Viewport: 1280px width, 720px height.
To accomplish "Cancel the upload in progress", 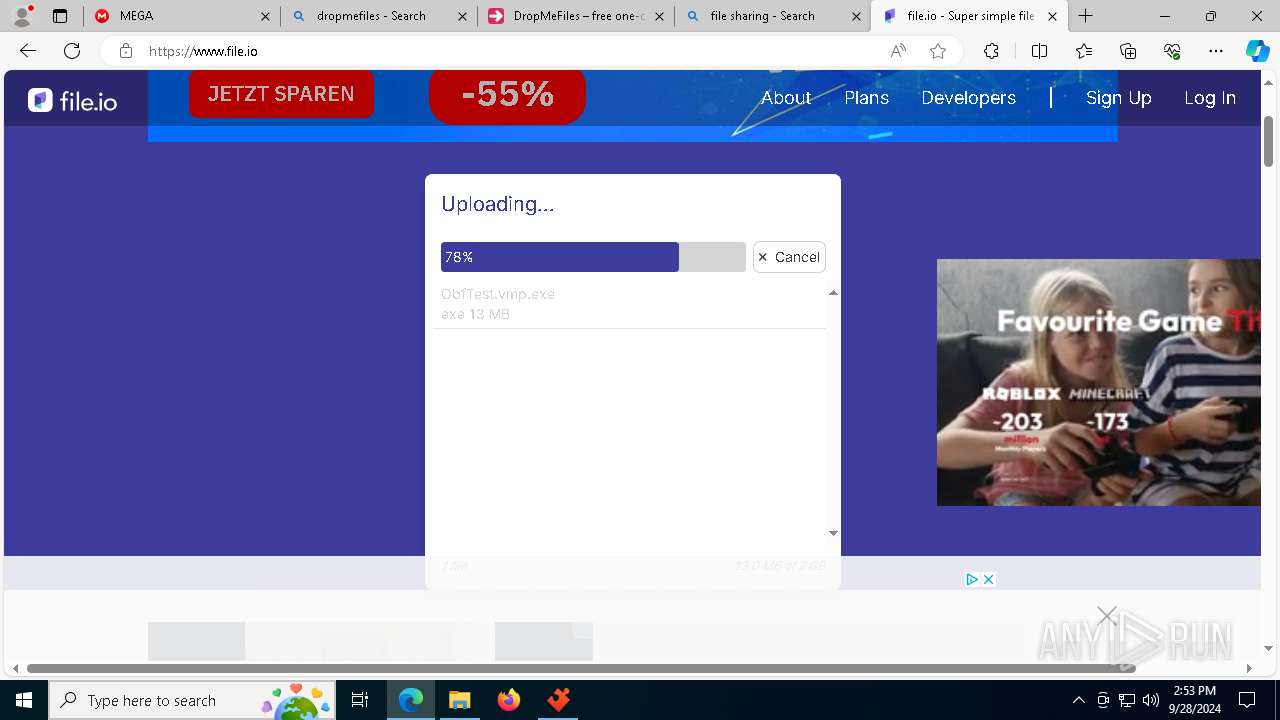I will point(789,257).
